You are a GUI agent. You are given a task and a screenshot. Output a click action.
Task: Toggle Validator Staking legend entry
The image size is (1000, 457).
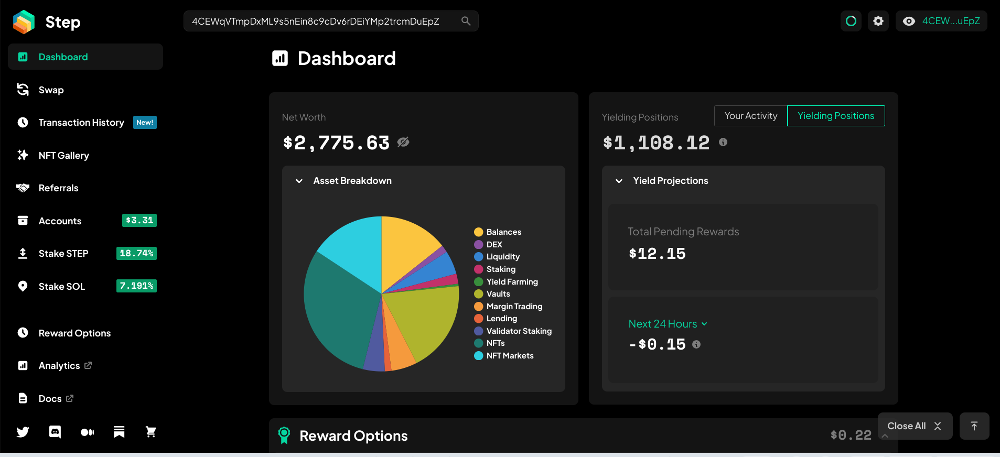(513, 331)
